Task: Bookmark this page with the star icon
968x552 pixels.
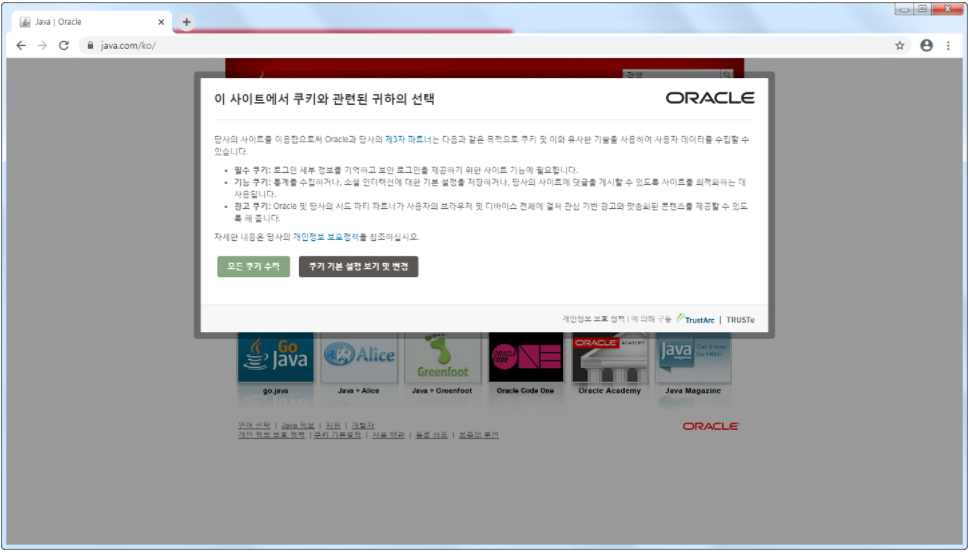Action: pyautogui.click(x=899, y=45)
